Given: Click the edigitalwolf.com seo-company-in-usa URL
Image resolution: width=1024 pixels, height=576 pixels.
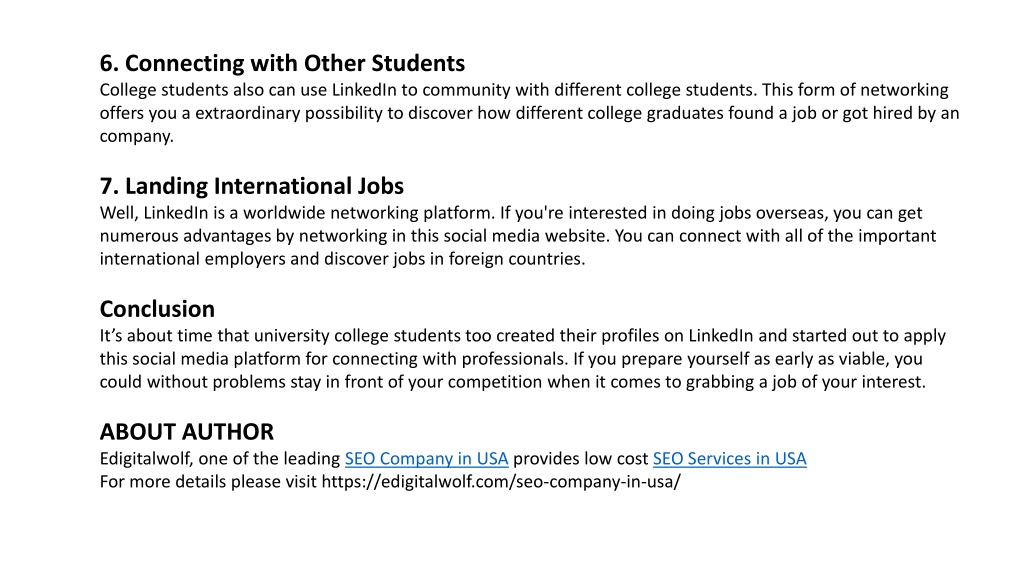Looking at the screenshot, I should 501,482.
